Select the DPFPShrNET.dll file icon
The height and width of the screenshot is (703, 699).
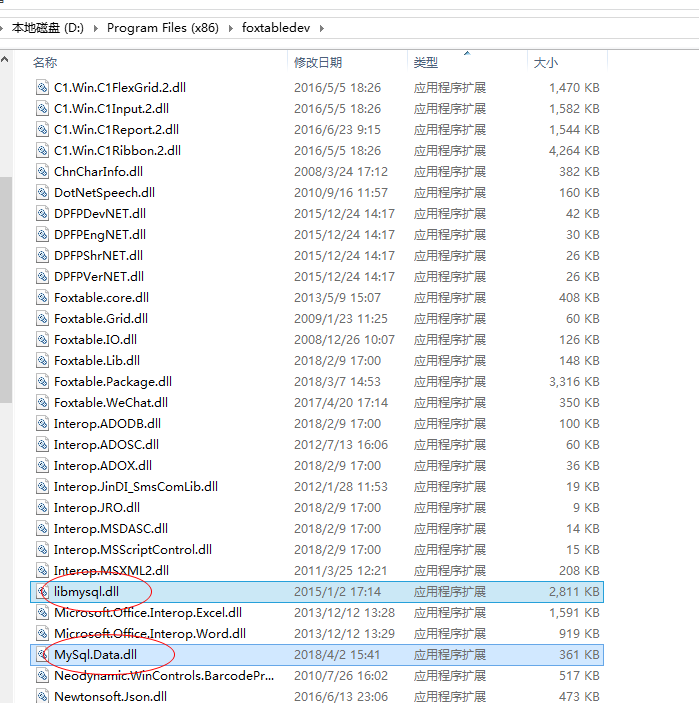pos(42,256)
